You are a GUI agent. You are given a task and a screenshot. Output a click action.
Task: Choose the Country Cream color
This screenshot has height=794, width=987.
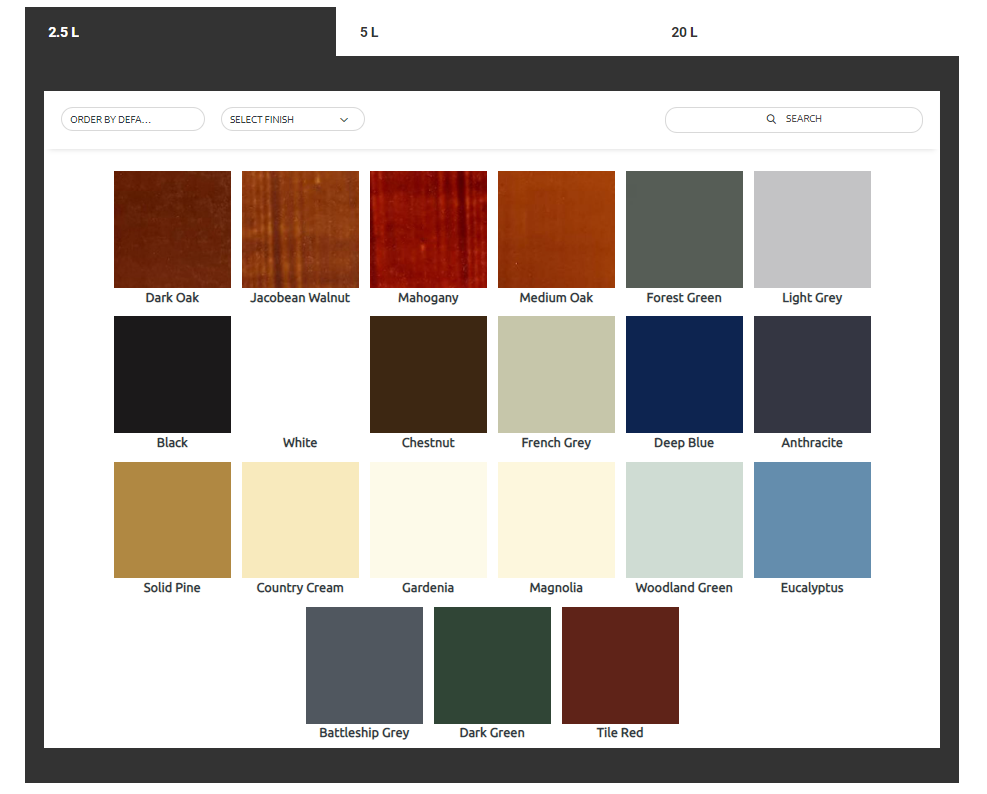tap(300, 519)
